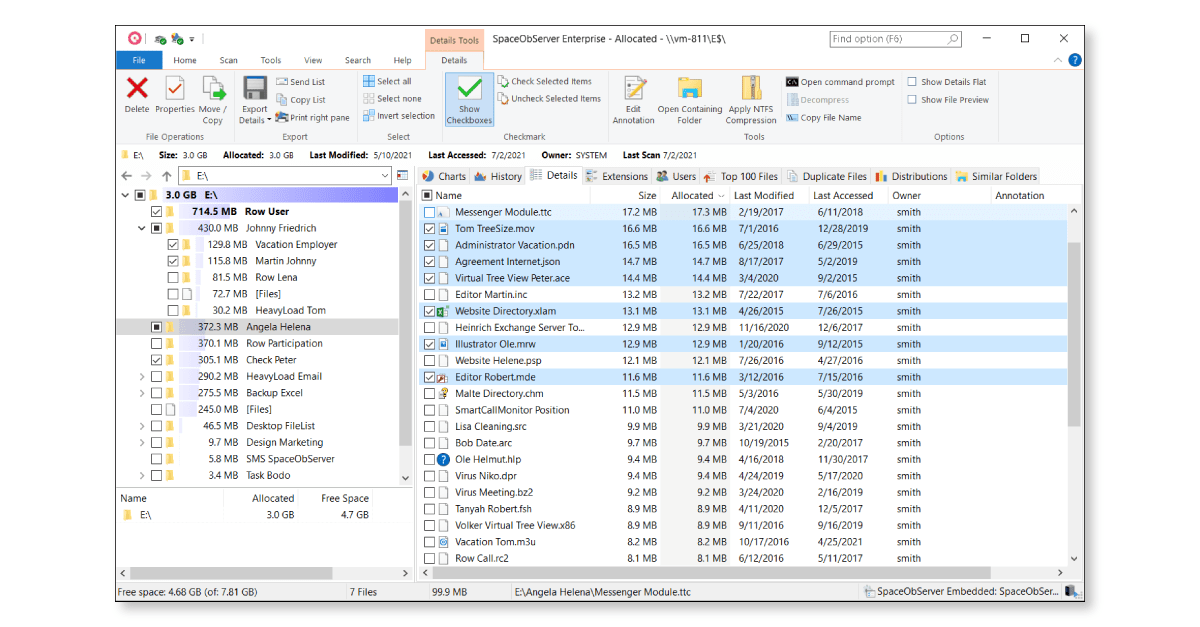
Task: Click Select none in the ribbon
Action: 392,99
